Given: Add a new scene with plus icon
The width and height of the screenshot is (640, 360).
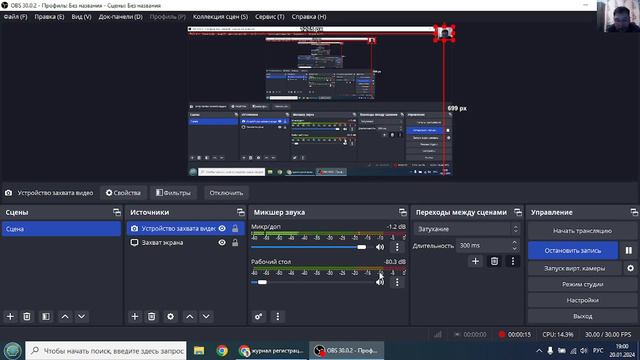Looking at the screenshot, I should (10, 316).
